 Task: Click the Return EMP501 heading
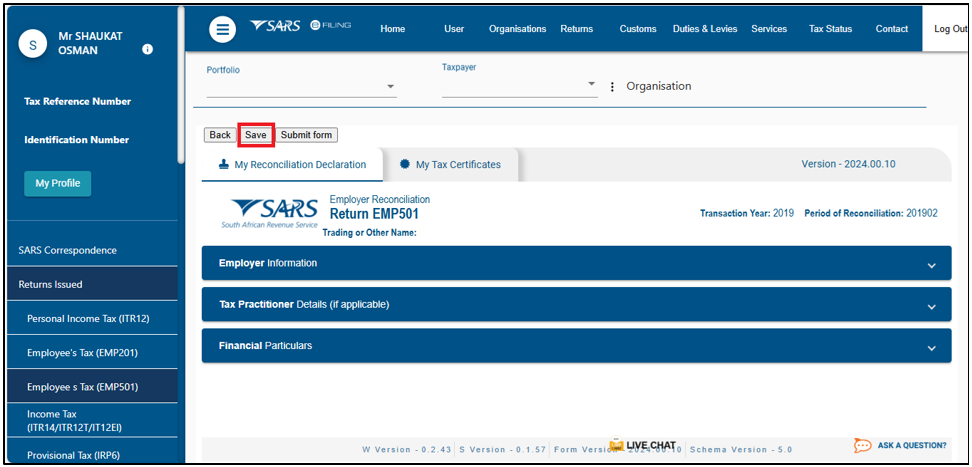pos(374,215)
